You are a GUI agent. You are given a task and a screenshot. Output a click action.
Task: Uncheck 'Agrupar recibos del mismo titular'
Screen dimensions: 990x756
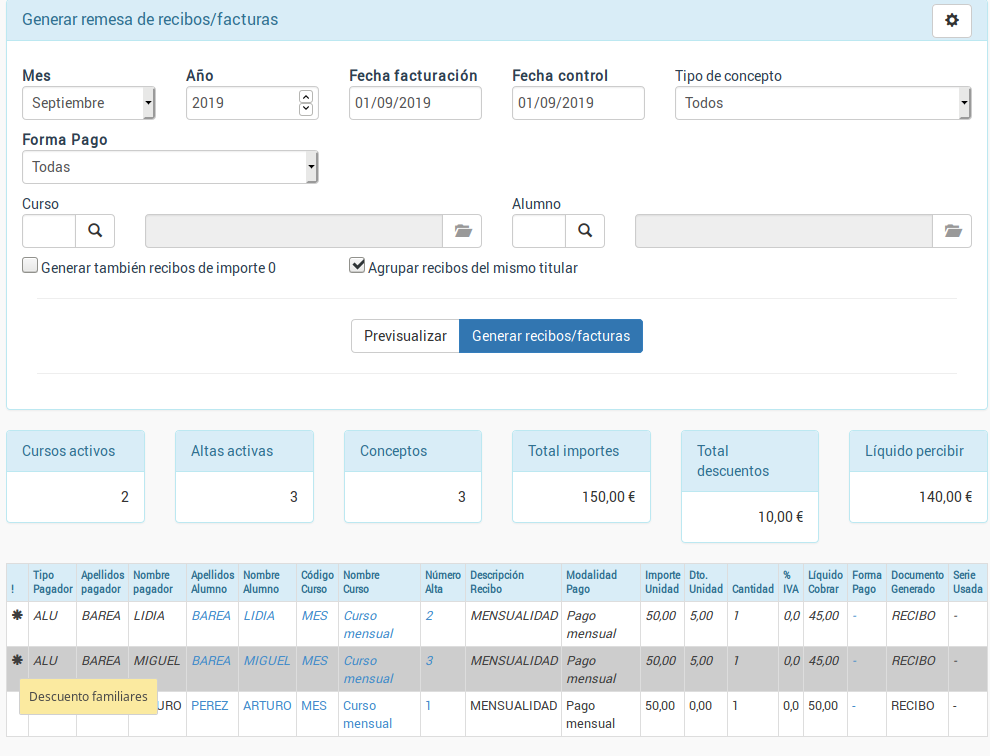click(357, 265)
